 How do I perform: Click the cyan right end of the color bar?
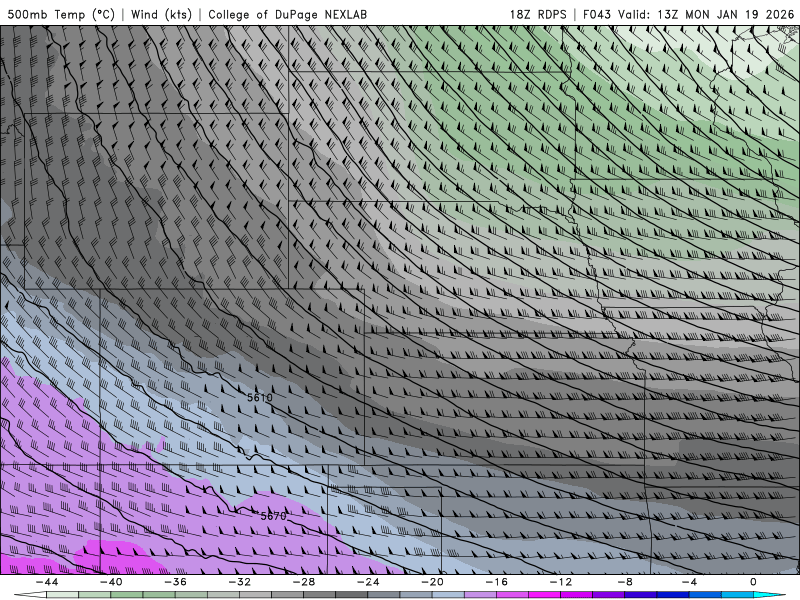tap(769, 595)
